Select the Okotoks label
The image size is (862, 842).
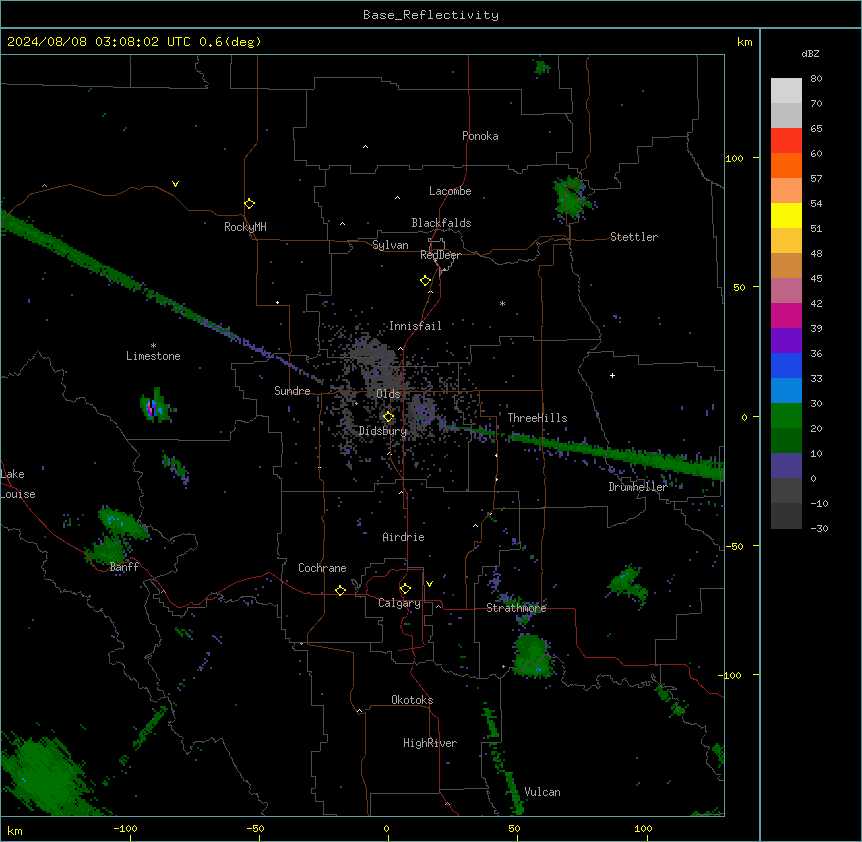coord(412,700)
